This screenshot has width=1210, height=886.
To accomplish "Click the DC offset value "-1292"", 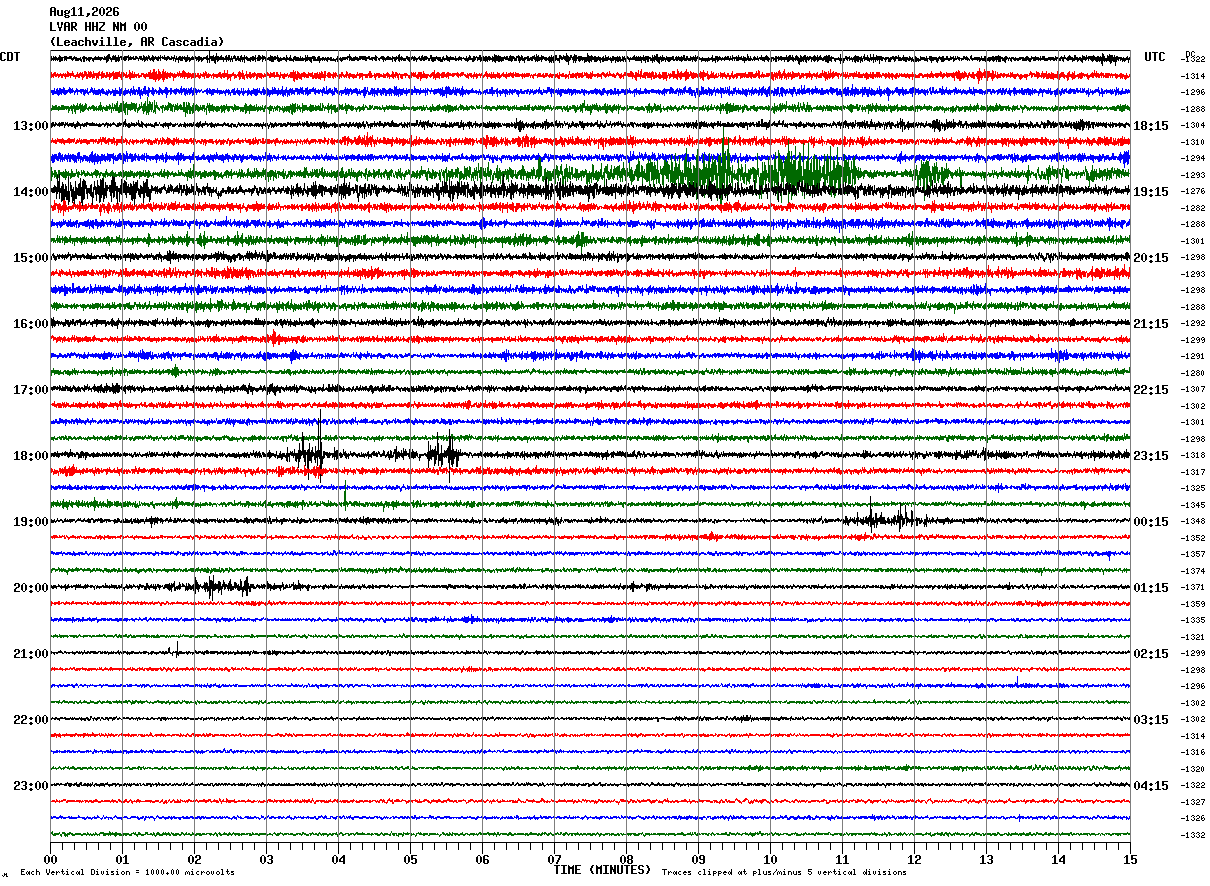I will (1193, 324).
